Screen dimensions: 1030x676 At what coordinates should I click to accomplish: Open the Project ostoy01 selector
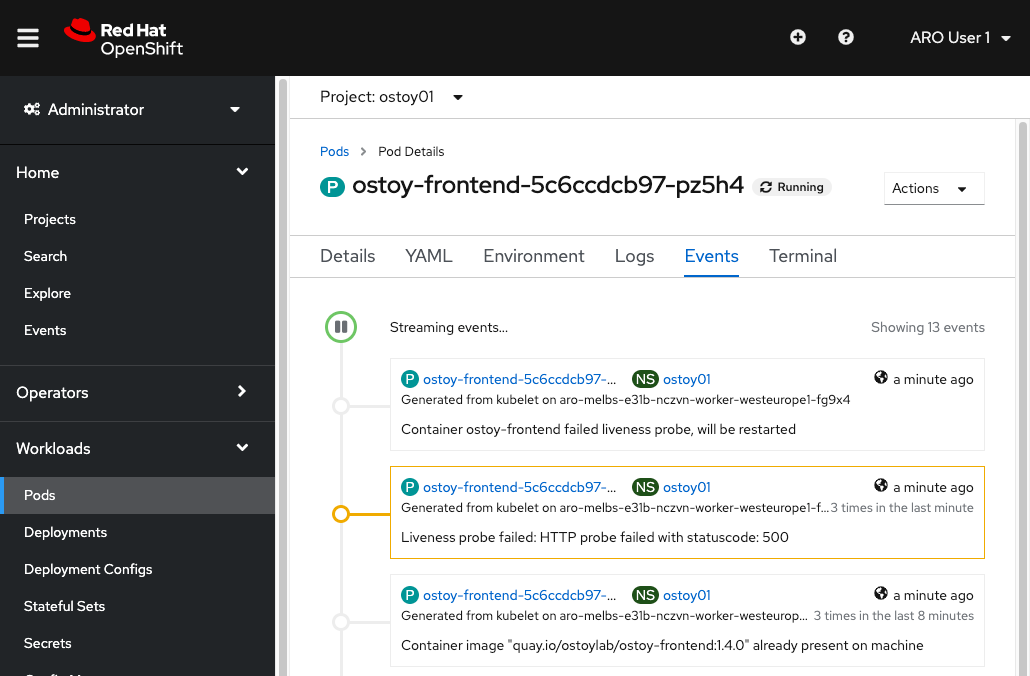coord(391,97)
